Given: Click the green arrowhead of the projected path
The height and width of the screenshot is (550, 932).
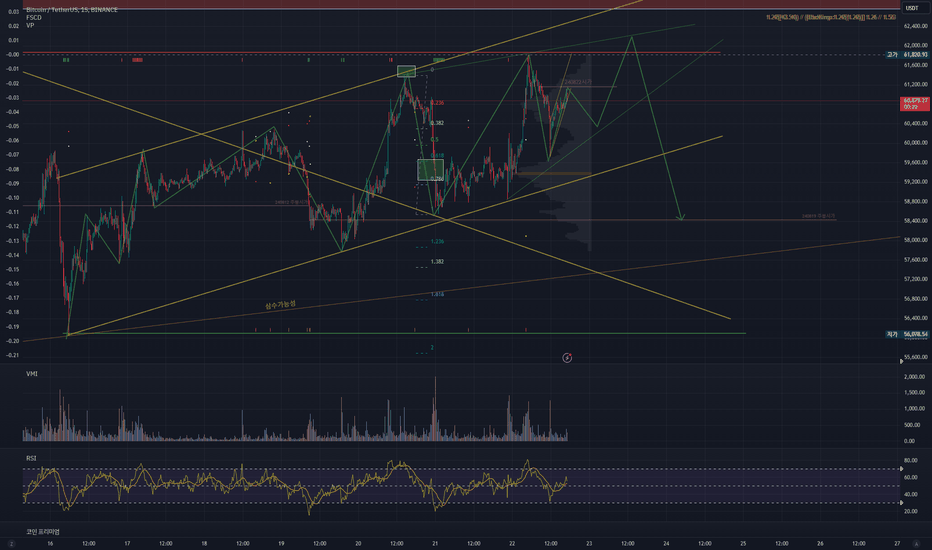Looking at the screenshot, I should point(681,218).
